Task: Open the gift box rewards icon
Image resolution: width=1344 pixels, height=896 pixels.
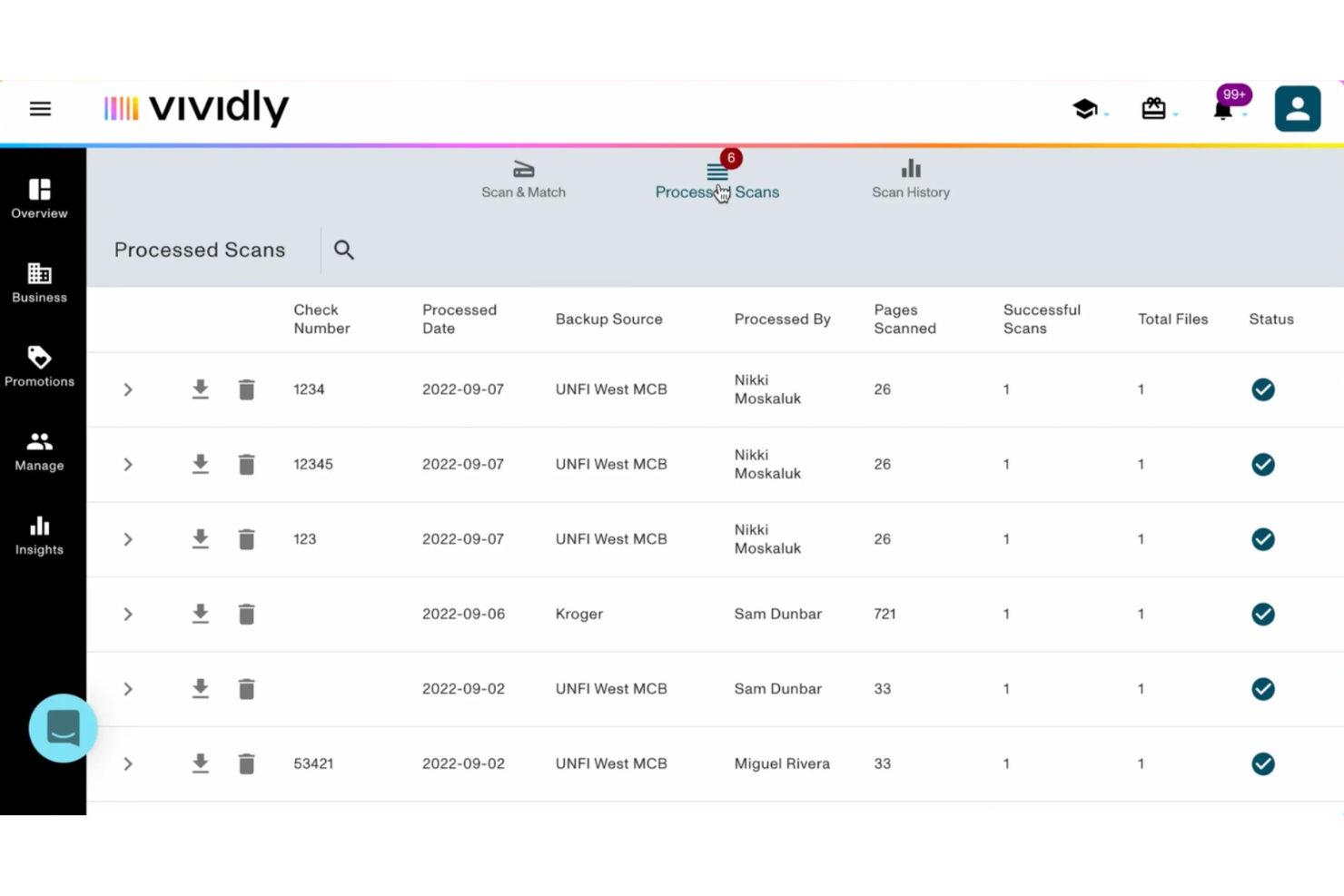Action: click(1154, 108)
